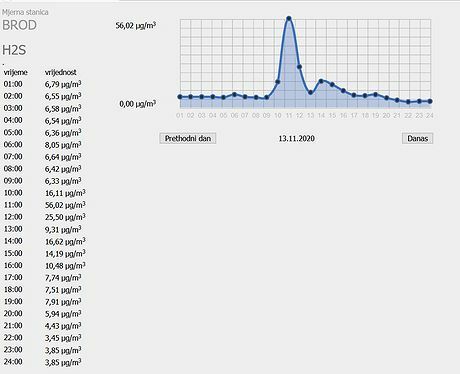Select the 24:00 row value 3,85 µg/m³
Image resolution: width=460 pixels, height=374 pixels.
(63, 362)
